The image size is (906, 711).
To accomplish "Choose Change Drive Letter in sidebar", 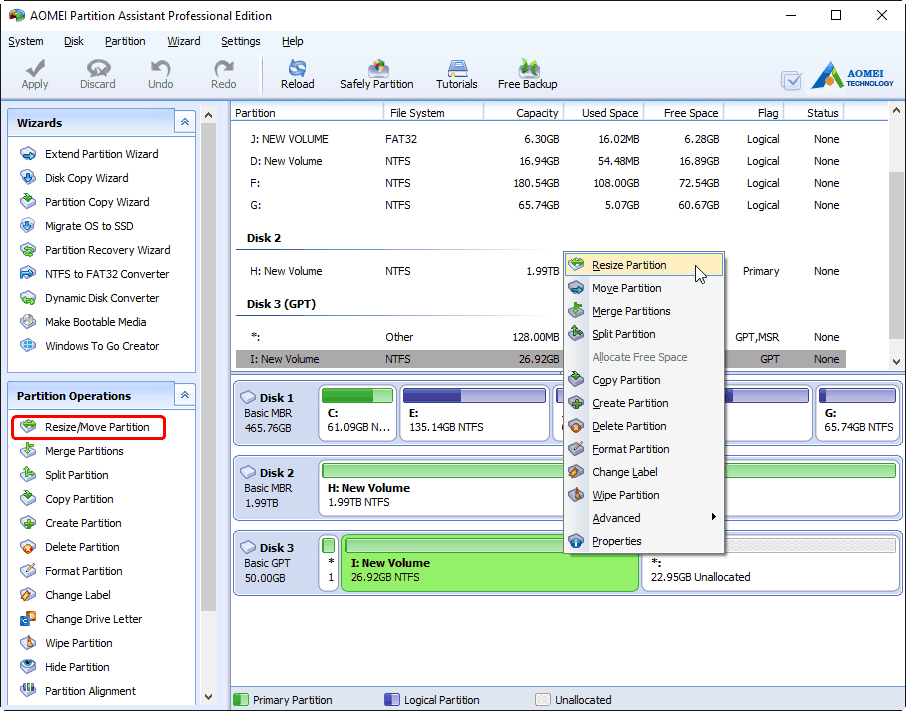I will pos(81,619).
